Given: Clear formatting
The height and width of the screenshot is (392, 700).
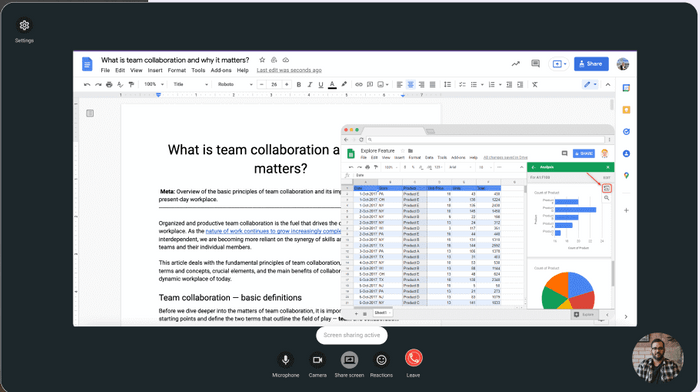Looking at the screenshot, I should pyautogui.click(x=535, y=84).
